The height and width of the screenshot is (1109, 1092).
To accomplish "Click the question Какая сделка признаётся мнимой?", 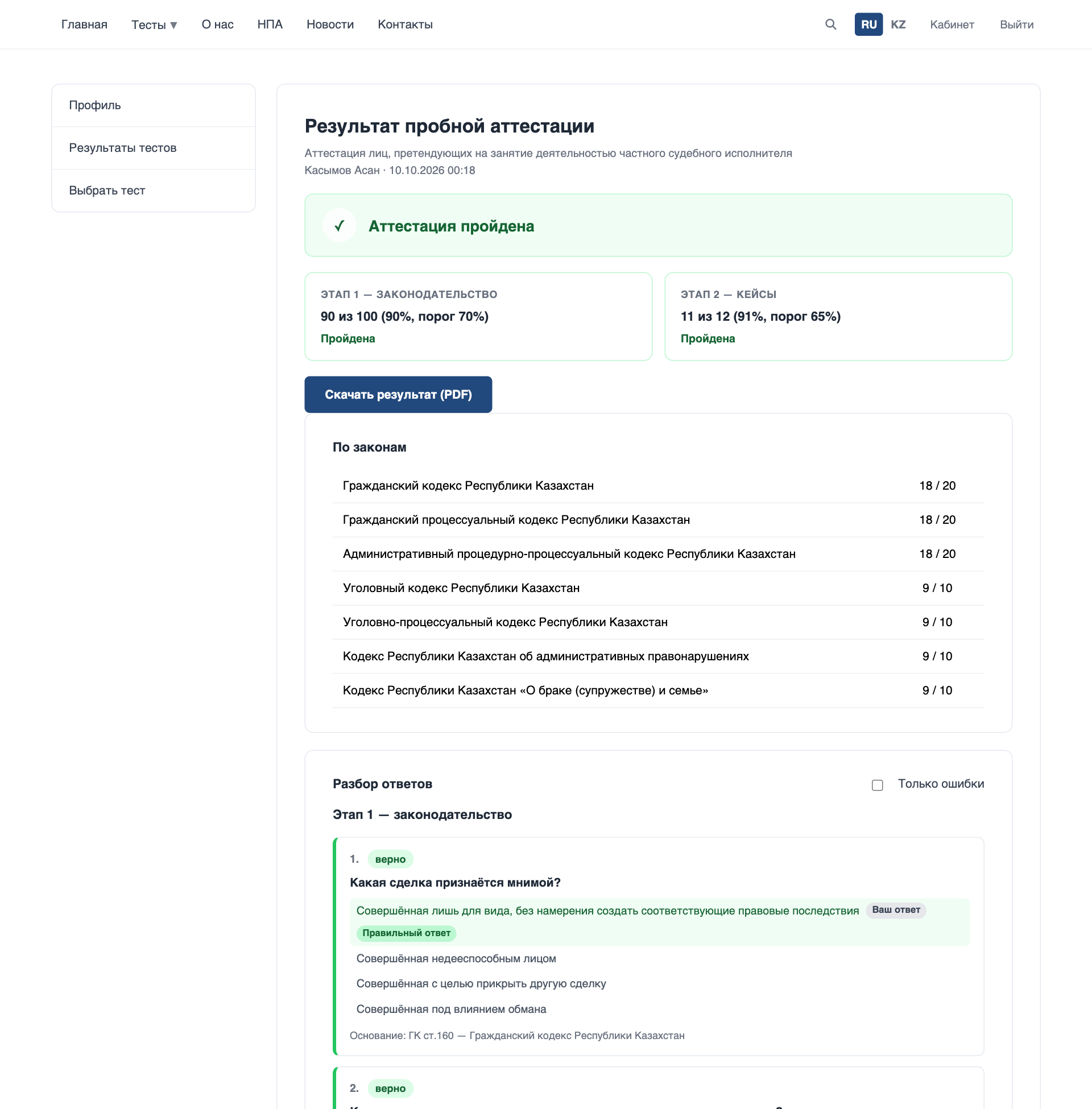I will point(456,883).
